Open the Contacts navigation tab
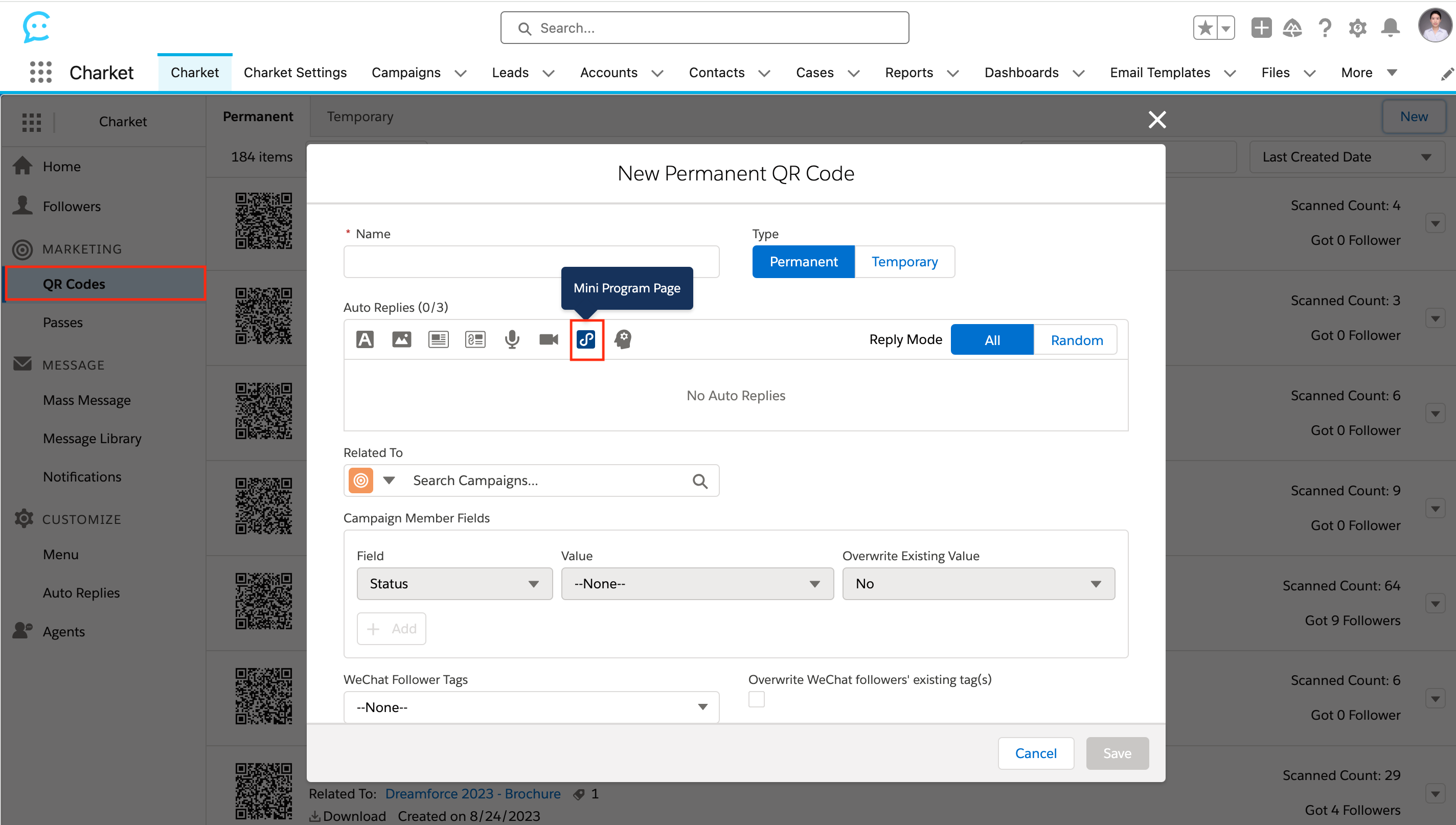 pyautogui.click(x=717, y=73)
